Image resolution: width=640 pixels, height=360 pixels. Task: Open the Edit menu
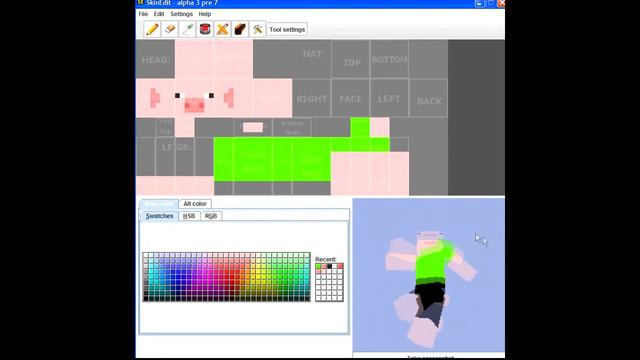pos(159,14)
